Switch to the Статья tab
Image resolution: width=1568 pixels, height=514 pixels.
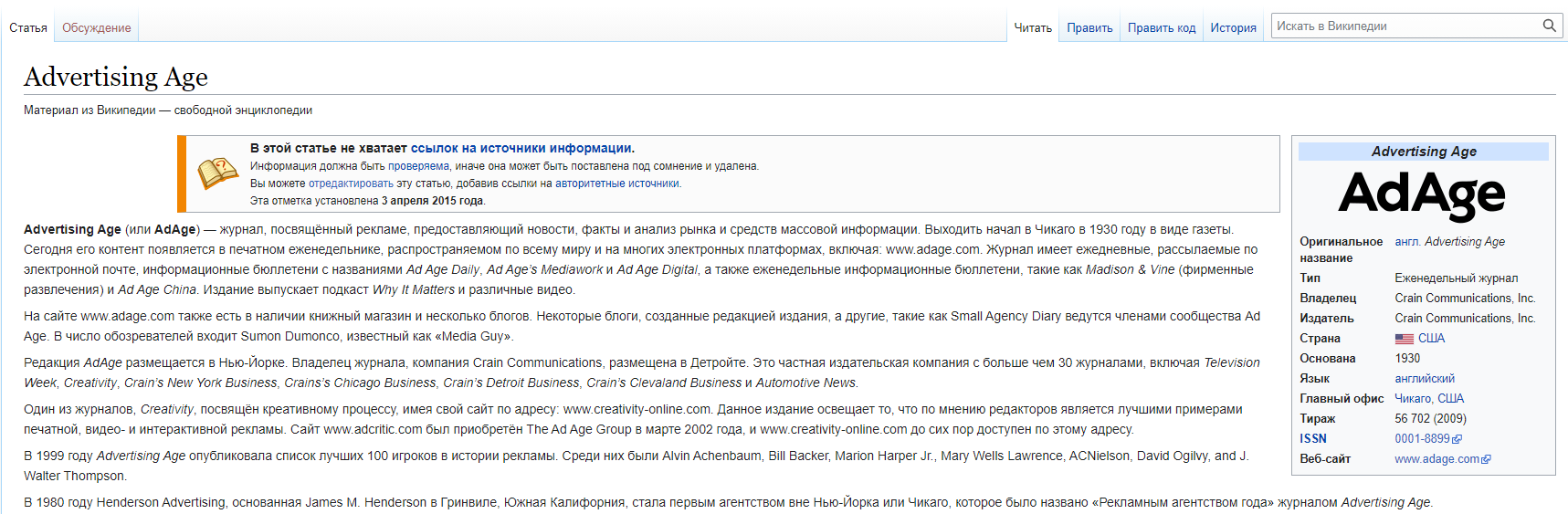[x=28, y=28]
